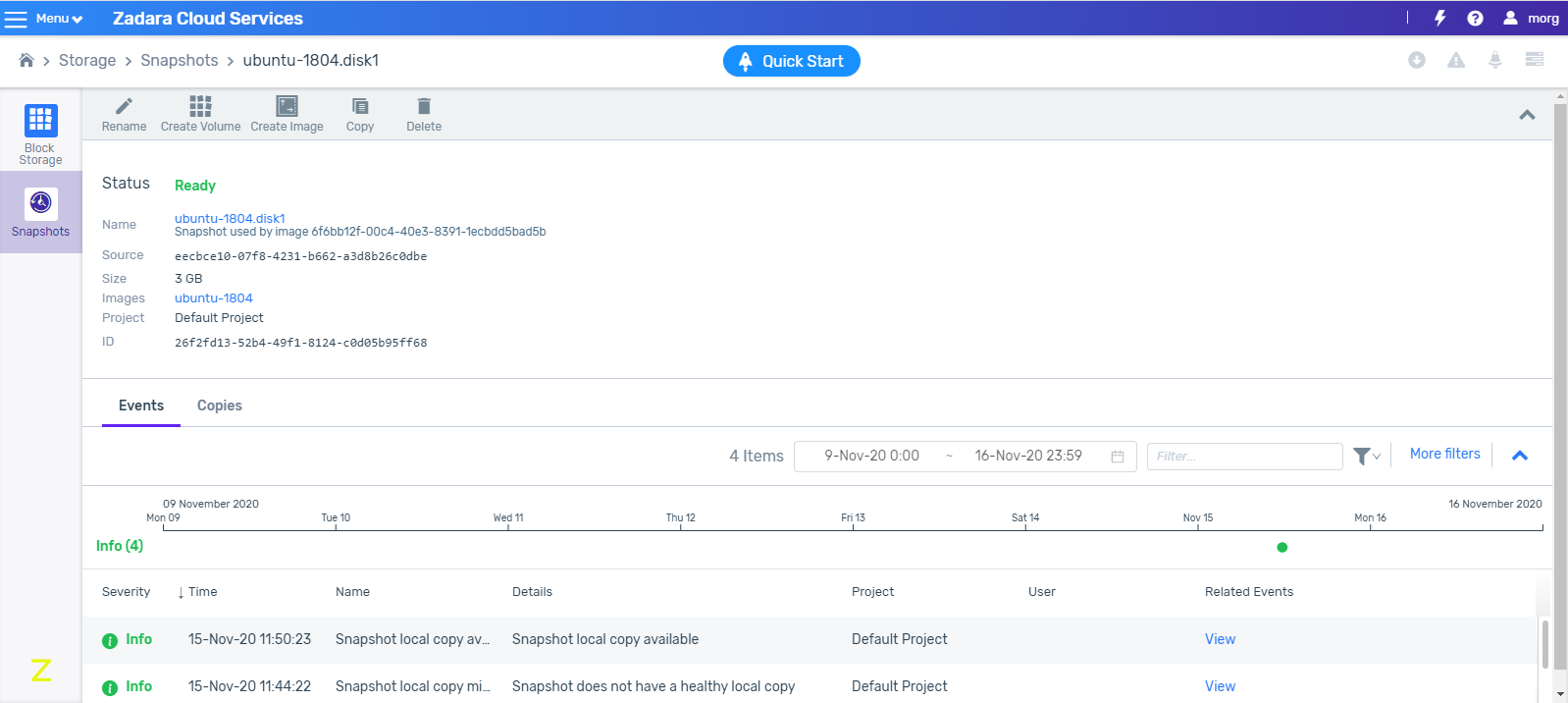Viewport: 1568px width, 703px height.
Task: Open the hamburger Menu icon
Action: point(17,19)
